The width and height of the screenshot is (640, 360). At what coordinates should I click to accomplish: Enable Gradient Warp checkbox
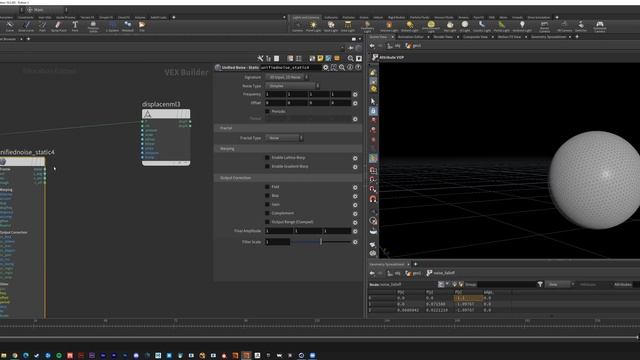267,167
